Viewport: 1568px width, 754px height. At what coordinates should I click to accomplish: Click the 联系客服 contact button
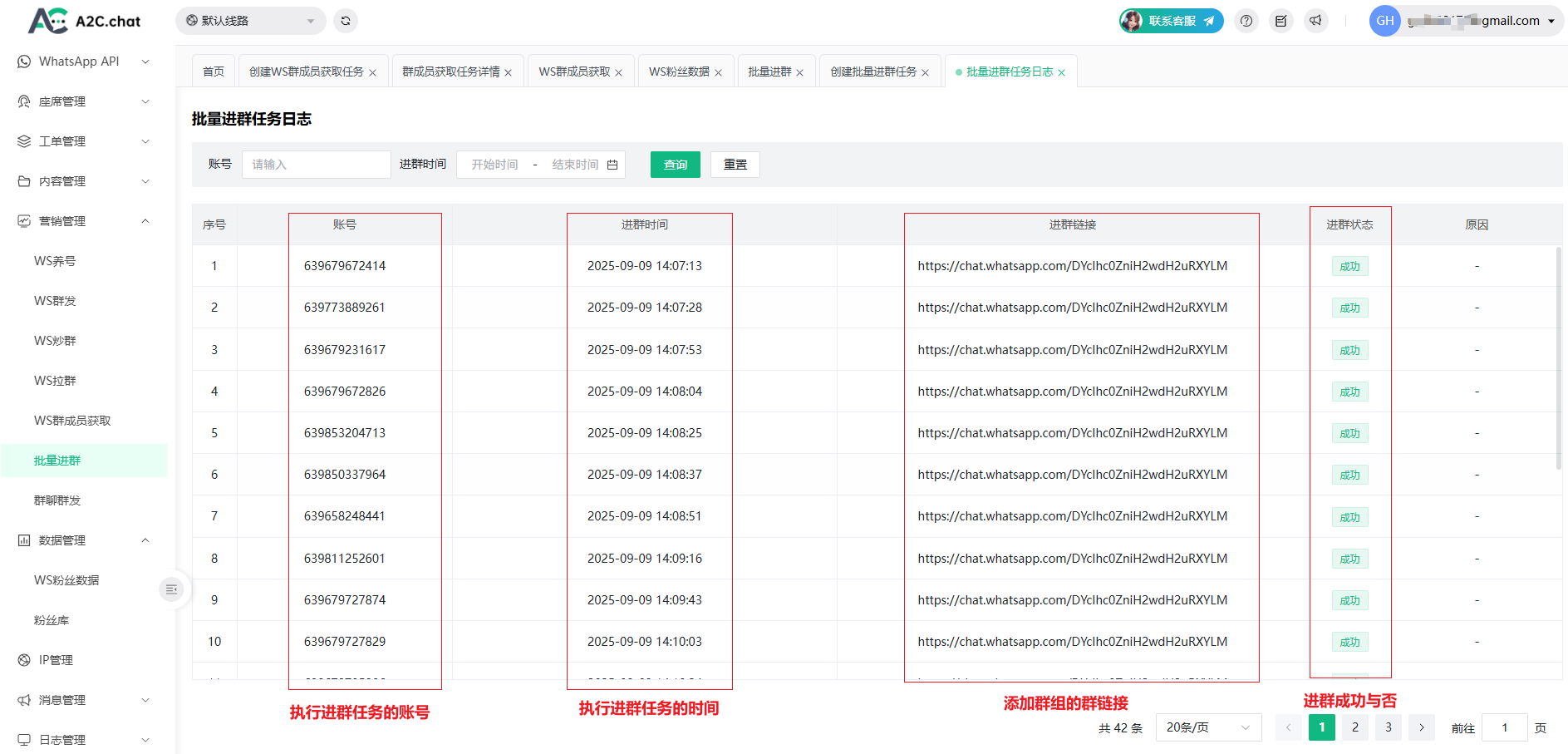[1171, 21]
